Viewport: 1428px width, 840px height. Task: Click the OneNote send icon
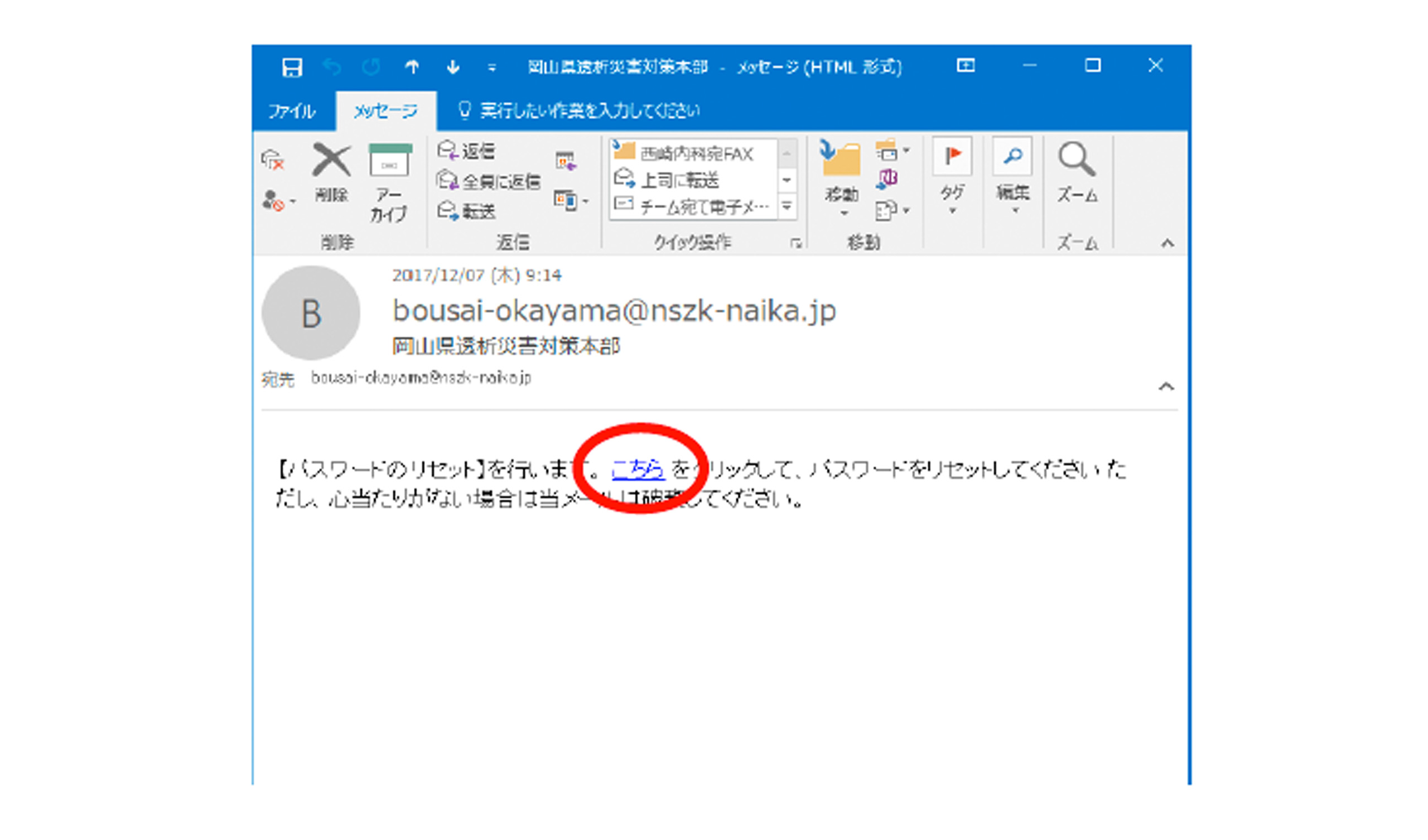[887, 179]
